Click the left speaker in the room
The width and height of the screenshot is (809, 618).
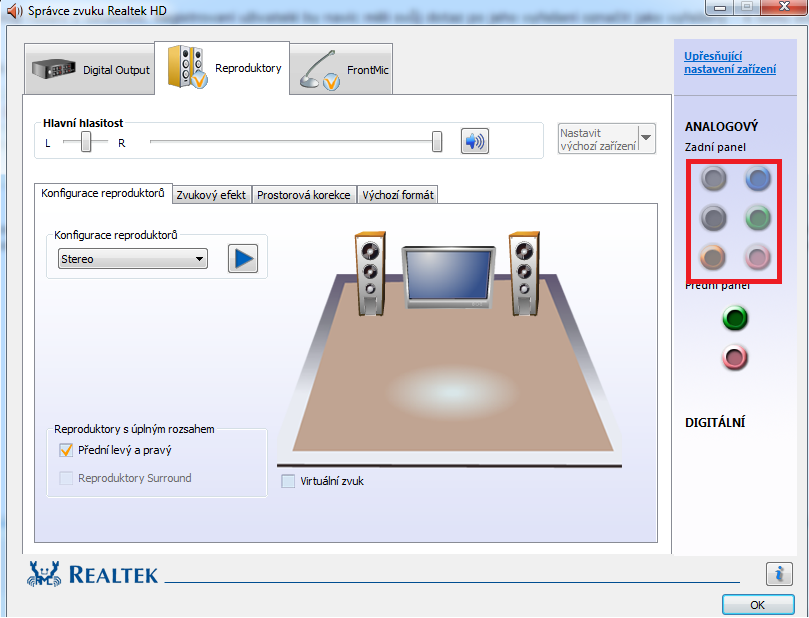370,273
